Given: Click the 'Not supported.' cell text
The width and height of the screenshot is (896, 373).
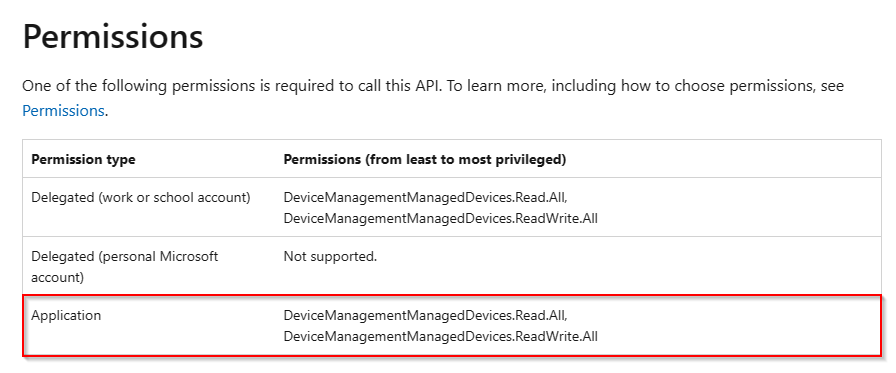Looking at the screenshot, I should coord(330,256).
